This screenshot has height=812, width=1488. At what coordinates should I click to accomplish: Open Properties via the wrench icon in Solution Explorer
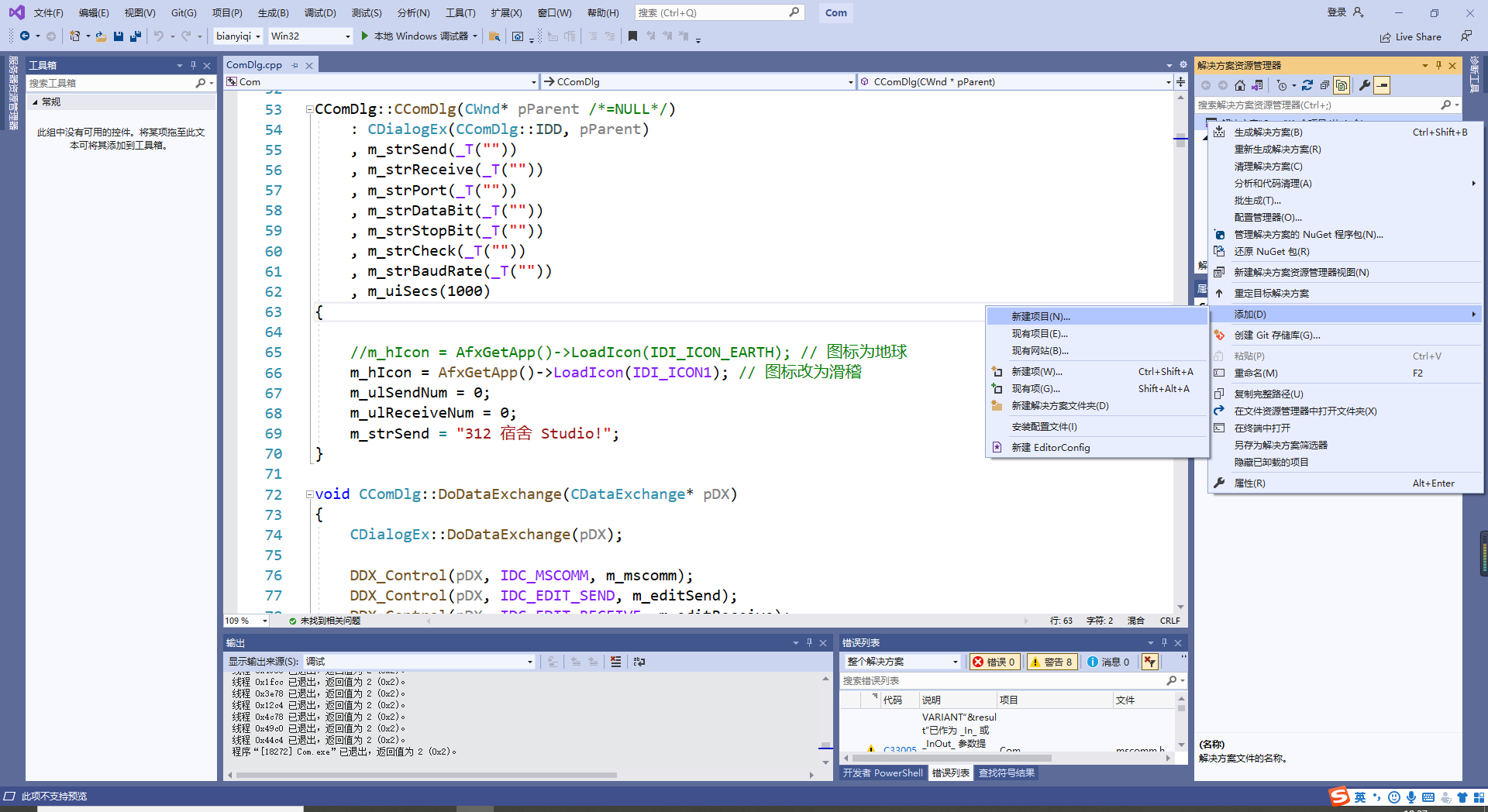click(x=1364, y=85)
